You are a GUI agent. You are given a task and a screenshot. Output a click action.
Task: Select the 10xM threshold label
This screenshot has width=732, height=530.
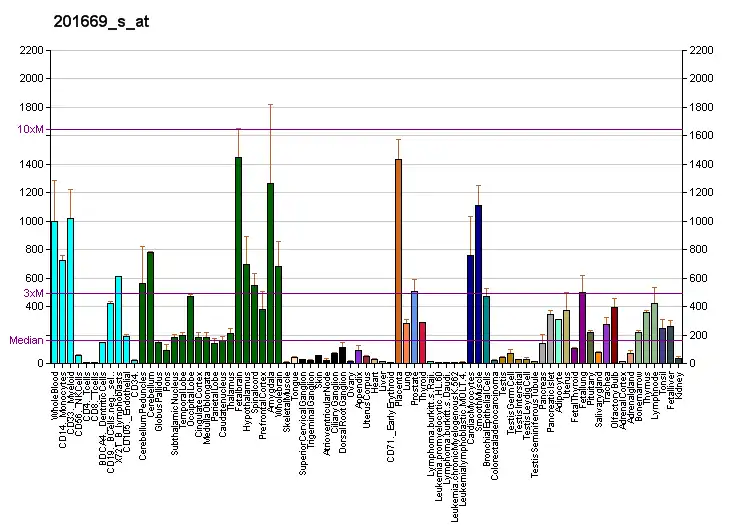click(x=30, y=129)
